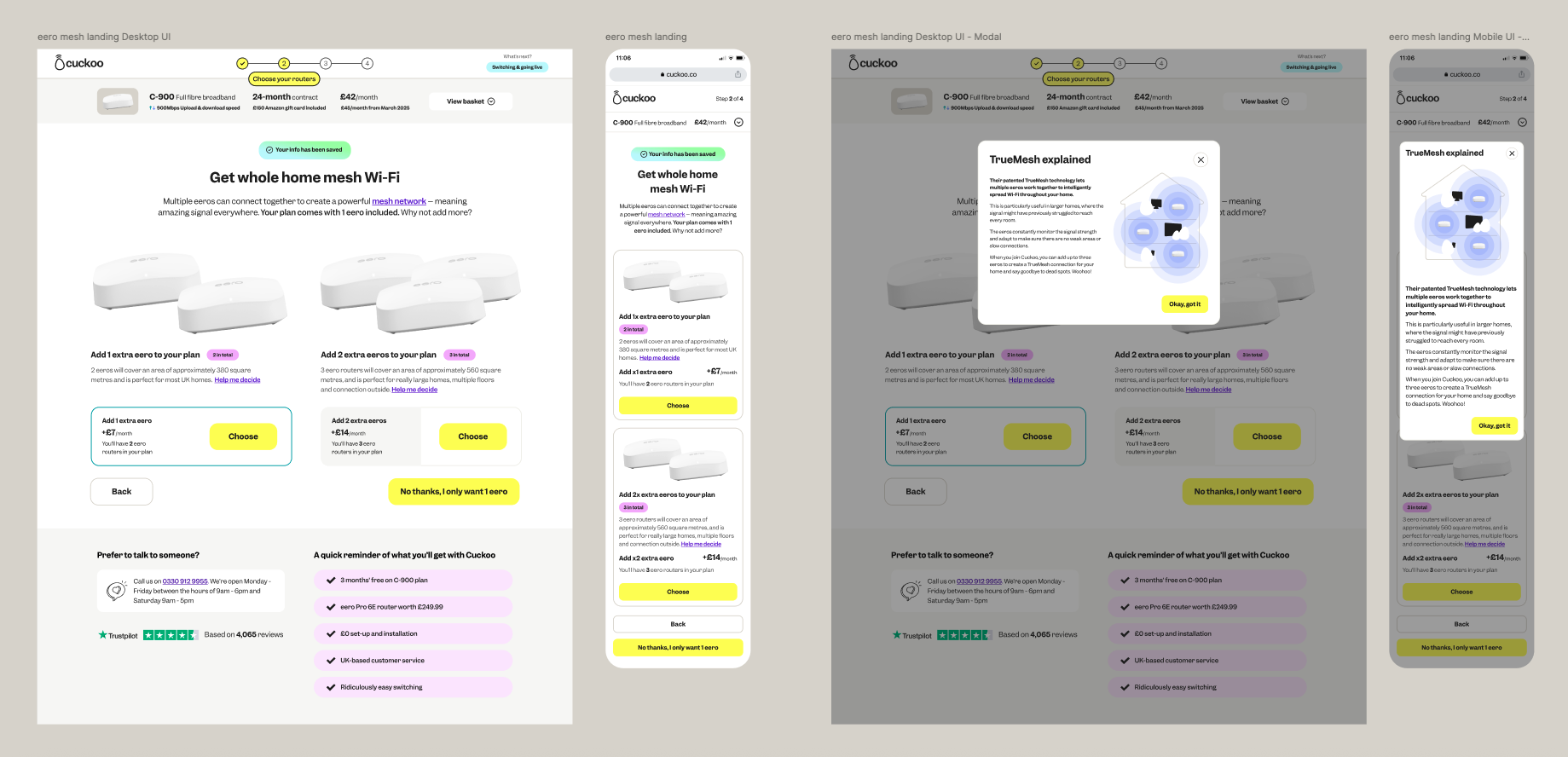Click the speech-bubble heart icon in Desktop UI contact card
1568x757 pixels.
[117, 591]
